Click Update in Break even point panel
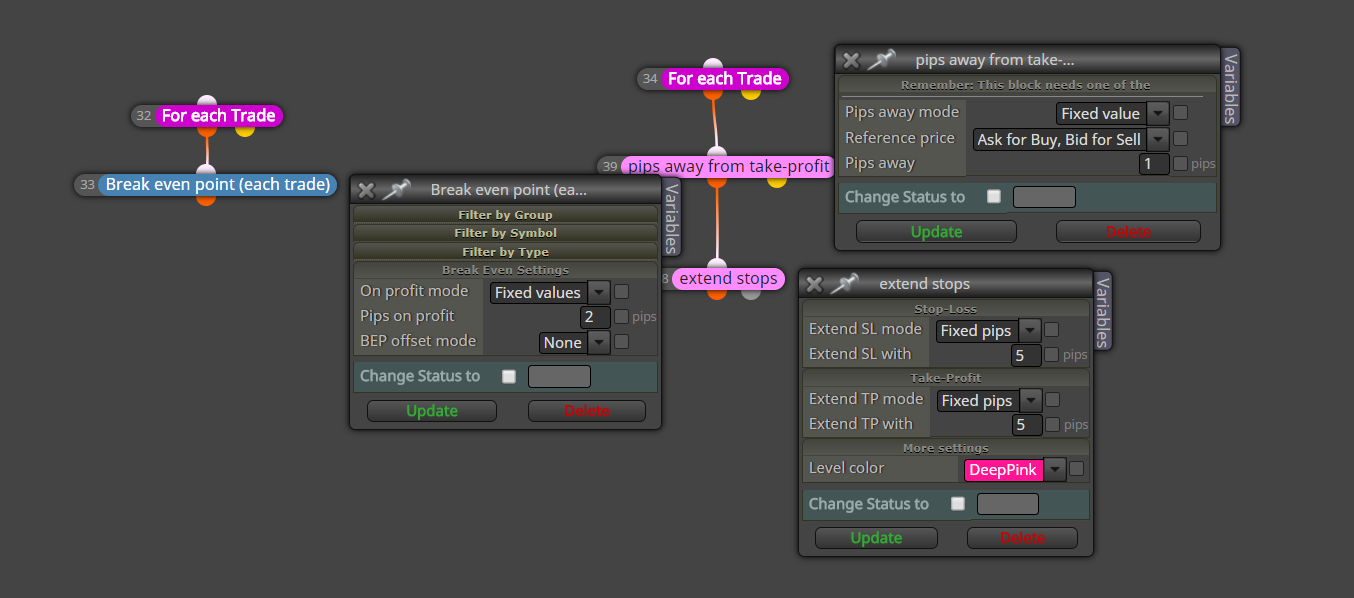Screen dimensions: 1354x598 click(432, 411)
